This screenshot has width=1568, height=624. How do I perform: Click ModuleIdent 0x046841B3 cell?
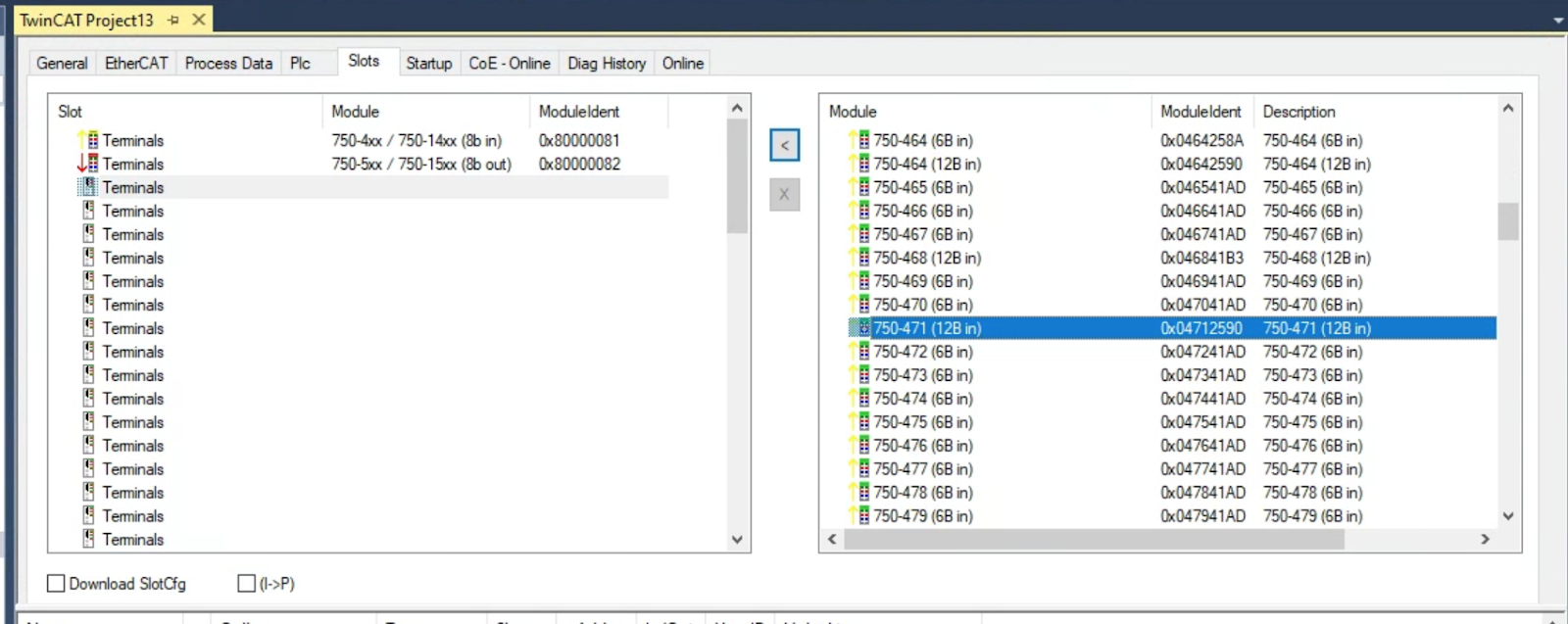click(x=1201, y=258)
